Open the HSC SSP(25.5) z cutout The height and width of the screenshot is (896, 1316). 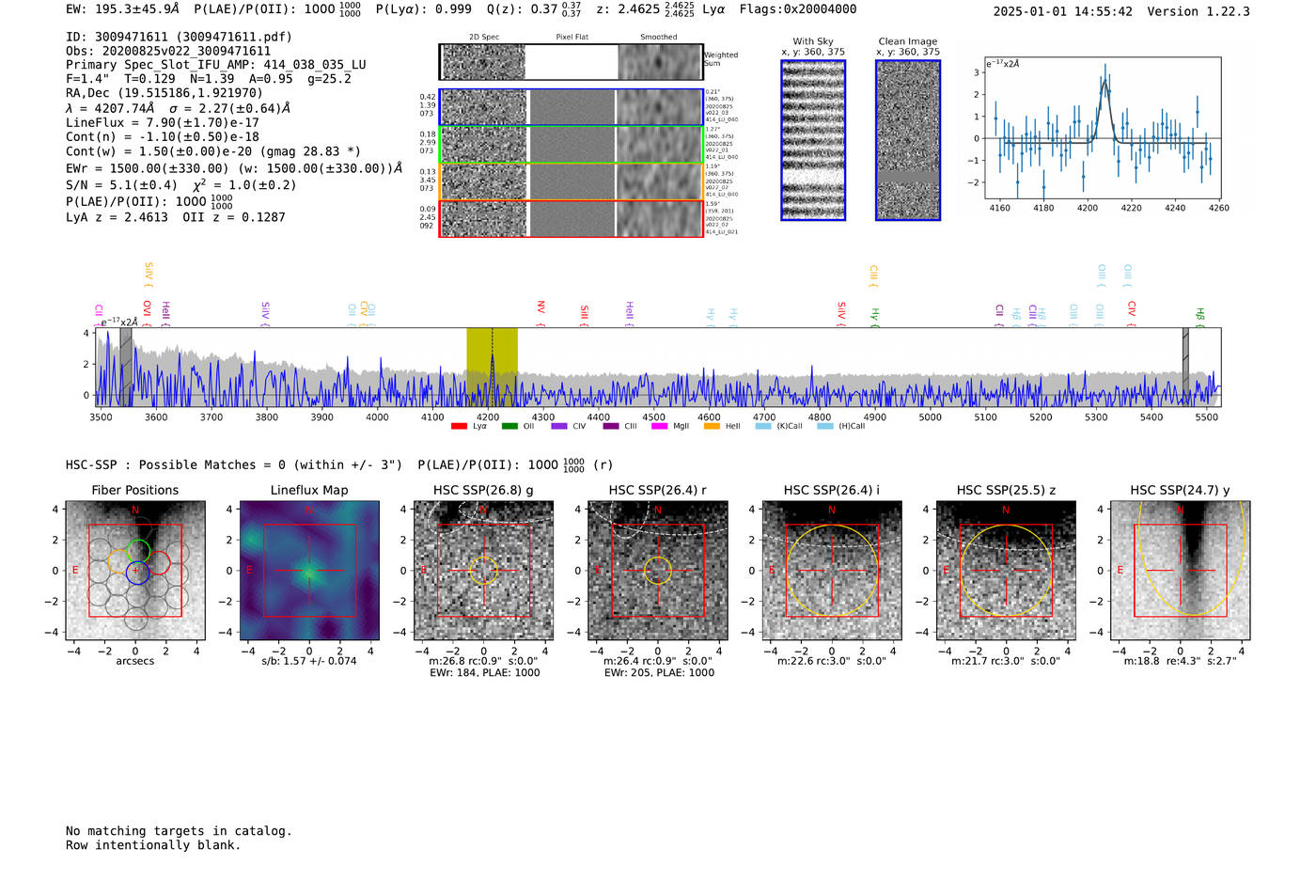tap(1006, 571)
